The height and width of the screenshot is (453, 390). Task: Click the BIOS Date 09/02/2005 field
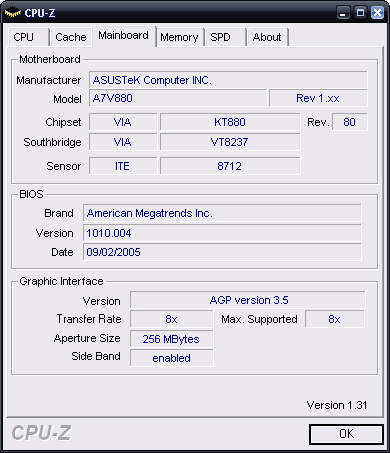pyautogui.click(x=222, y=252)
